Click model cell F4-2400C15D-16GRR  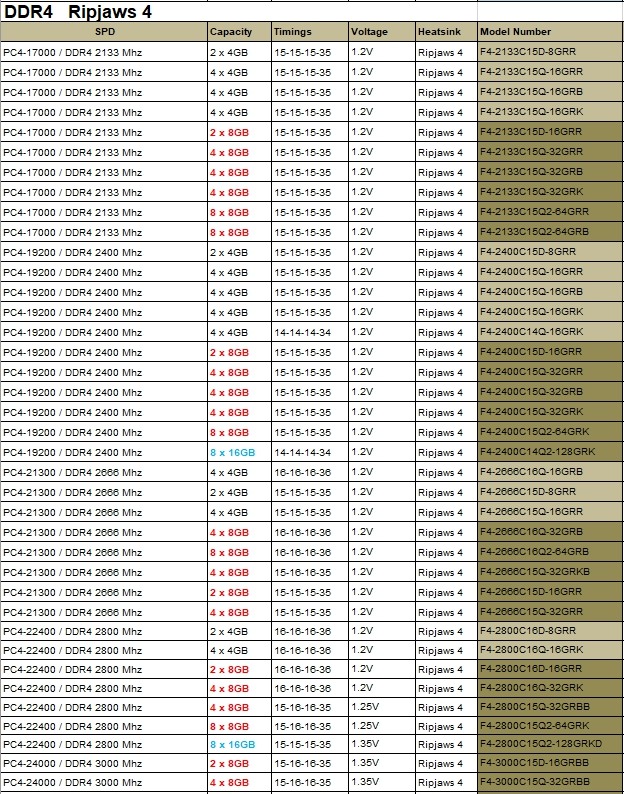550,352
